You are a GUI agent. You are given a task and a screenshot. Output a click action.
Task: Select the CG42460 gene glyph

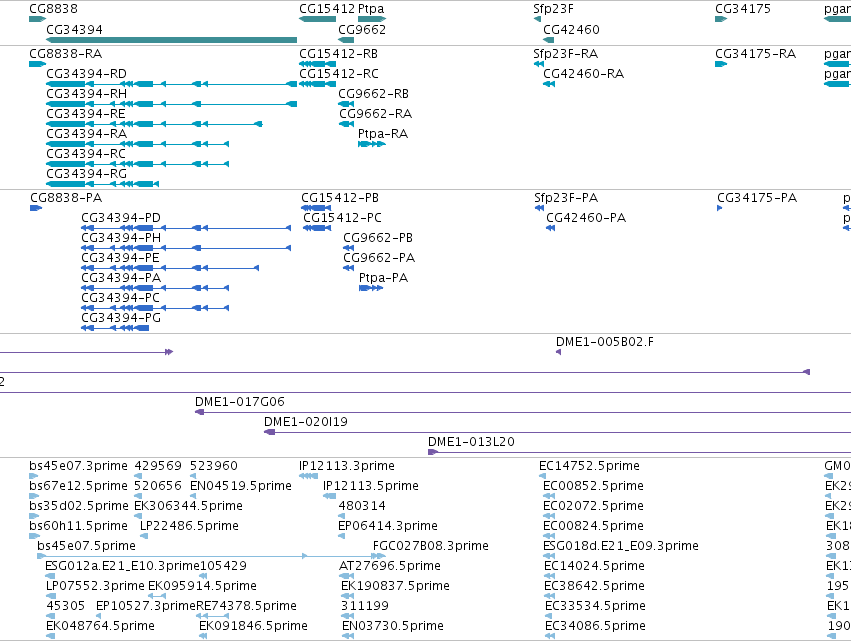(549, 40)
